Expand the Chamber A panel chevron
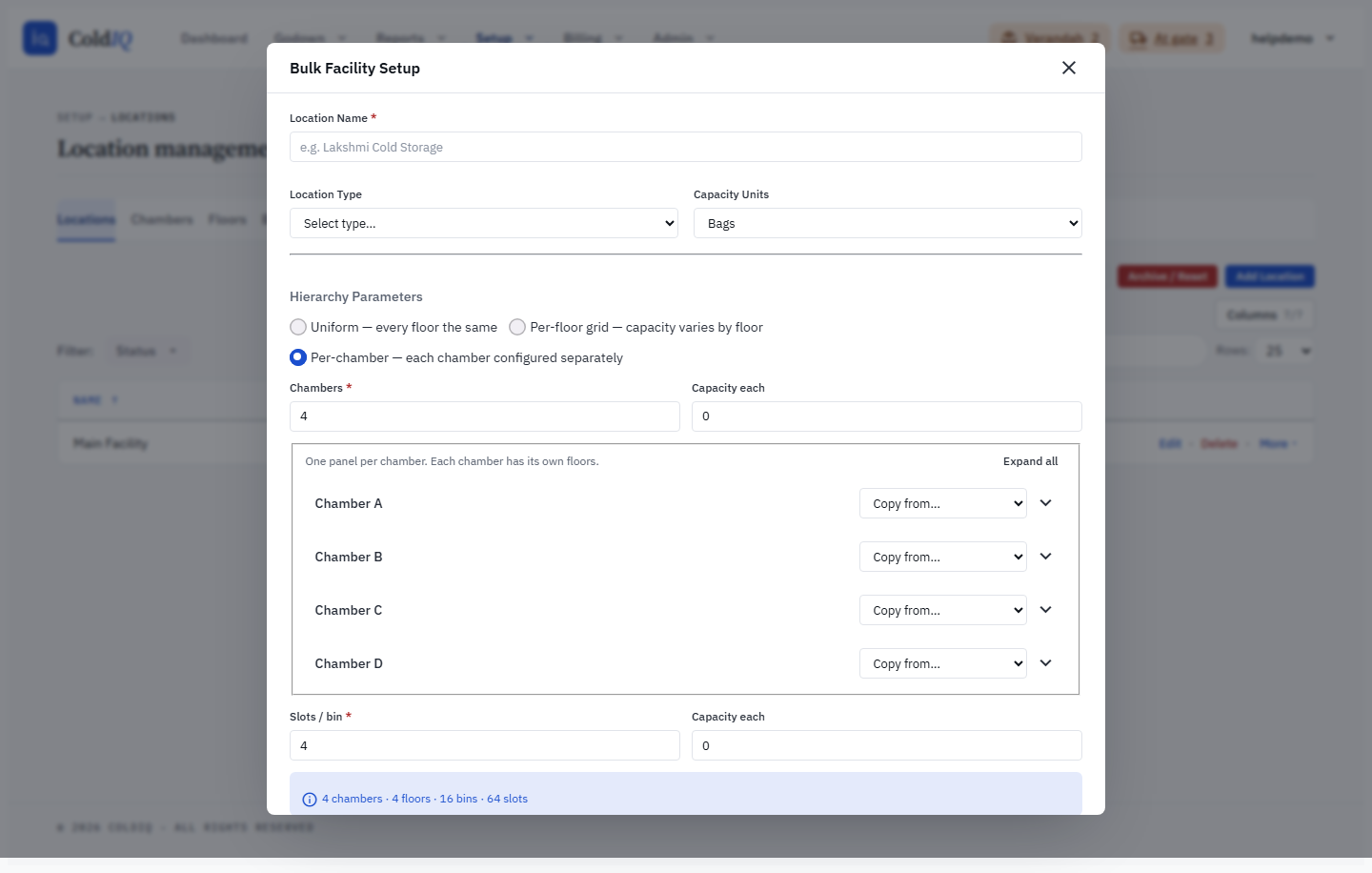The image size is (1372, 873). [x=1045, y=503]
